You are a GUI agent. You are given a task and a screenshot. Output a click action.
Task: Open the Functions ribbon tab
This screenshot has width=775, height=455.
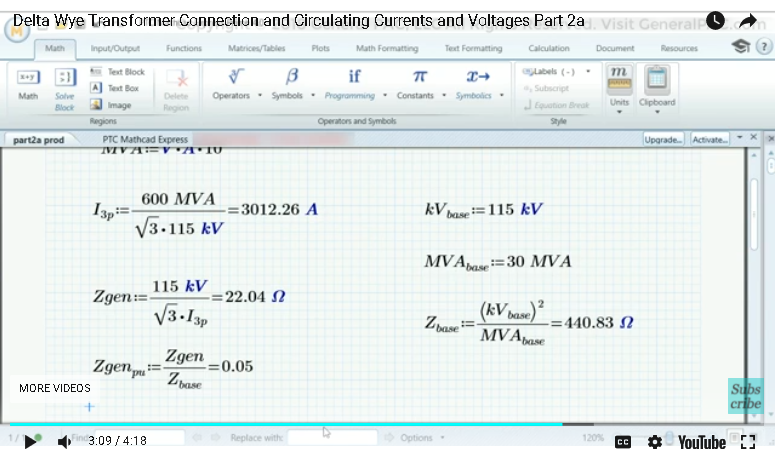tap(184, 48)
